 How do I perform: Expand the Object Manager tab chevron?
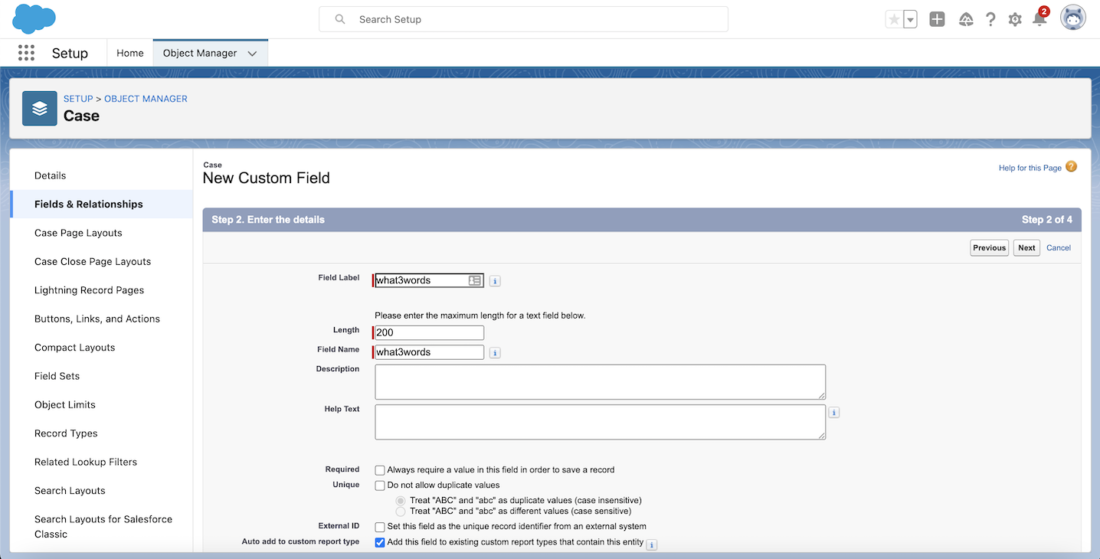(x=253, y=53)
